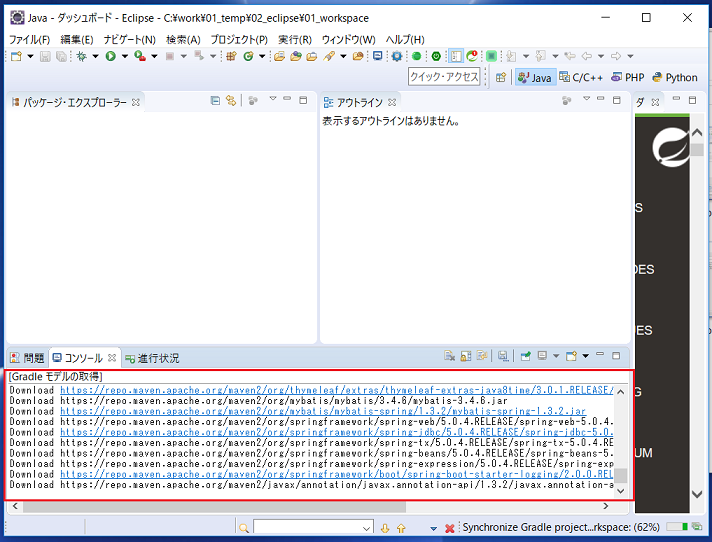Screen dimensions: 712x542
Task: Switch to the PHP perspective
Action: 628,78
